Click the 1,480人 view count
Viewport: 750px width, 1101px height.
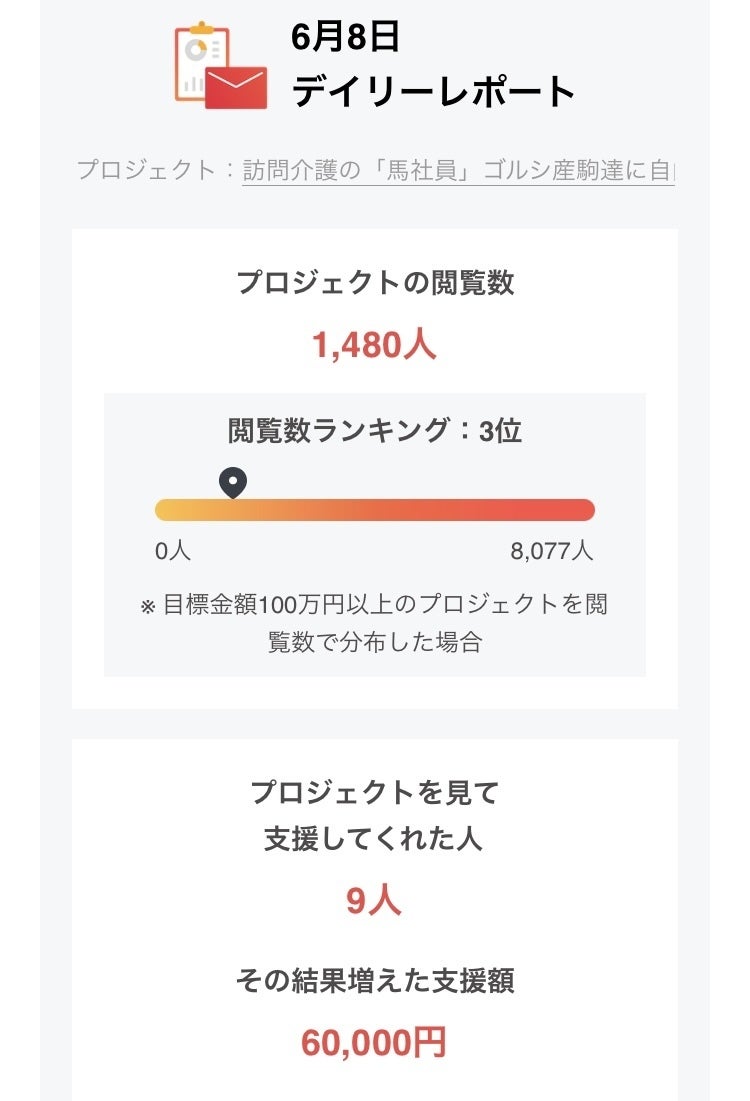375,346
